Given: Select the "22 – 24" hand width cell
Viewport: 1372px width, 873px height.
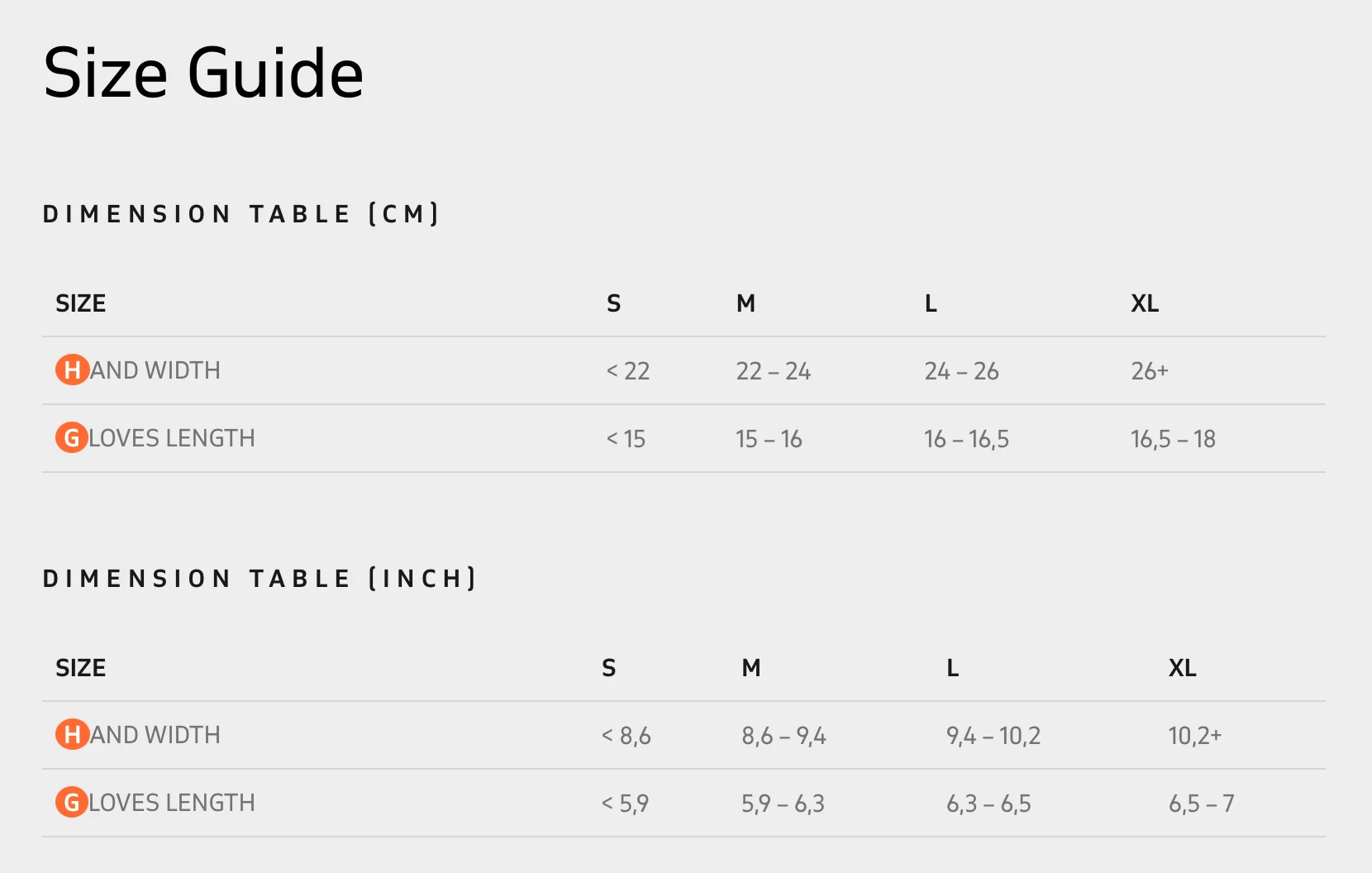Looking at the screenshot, I should tap(773, 371).
